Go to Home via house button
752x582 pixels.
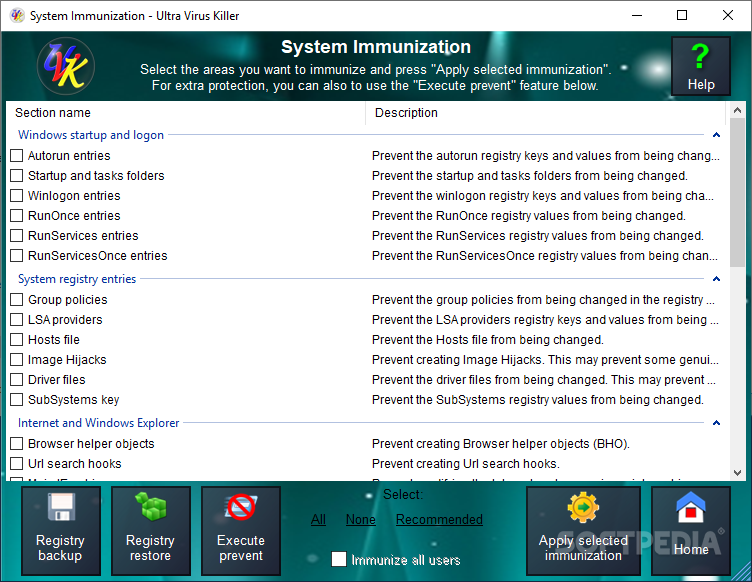click(691, 530)
